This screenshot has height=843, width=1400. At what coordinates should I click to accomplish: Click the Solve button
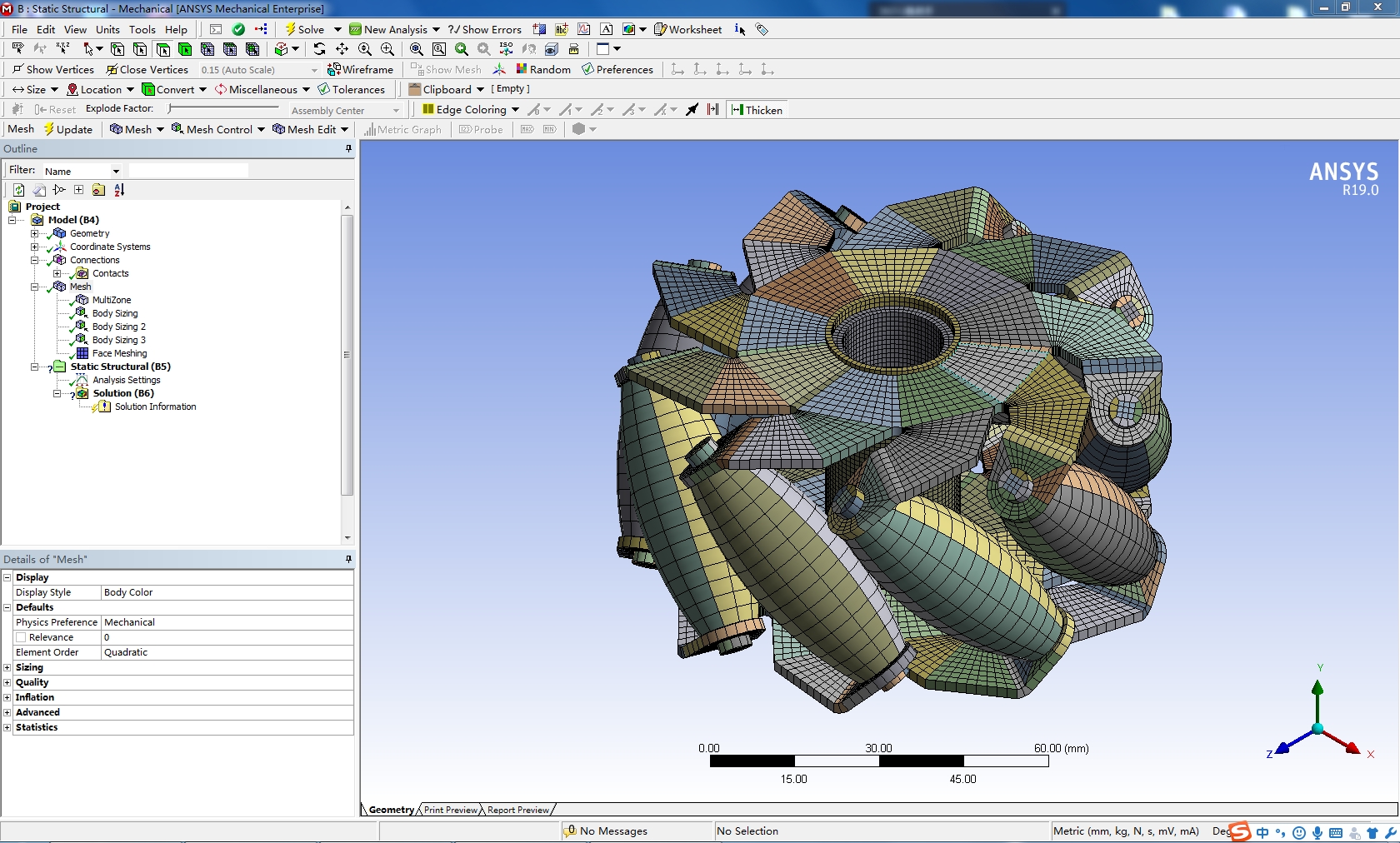tap(305, 29)
